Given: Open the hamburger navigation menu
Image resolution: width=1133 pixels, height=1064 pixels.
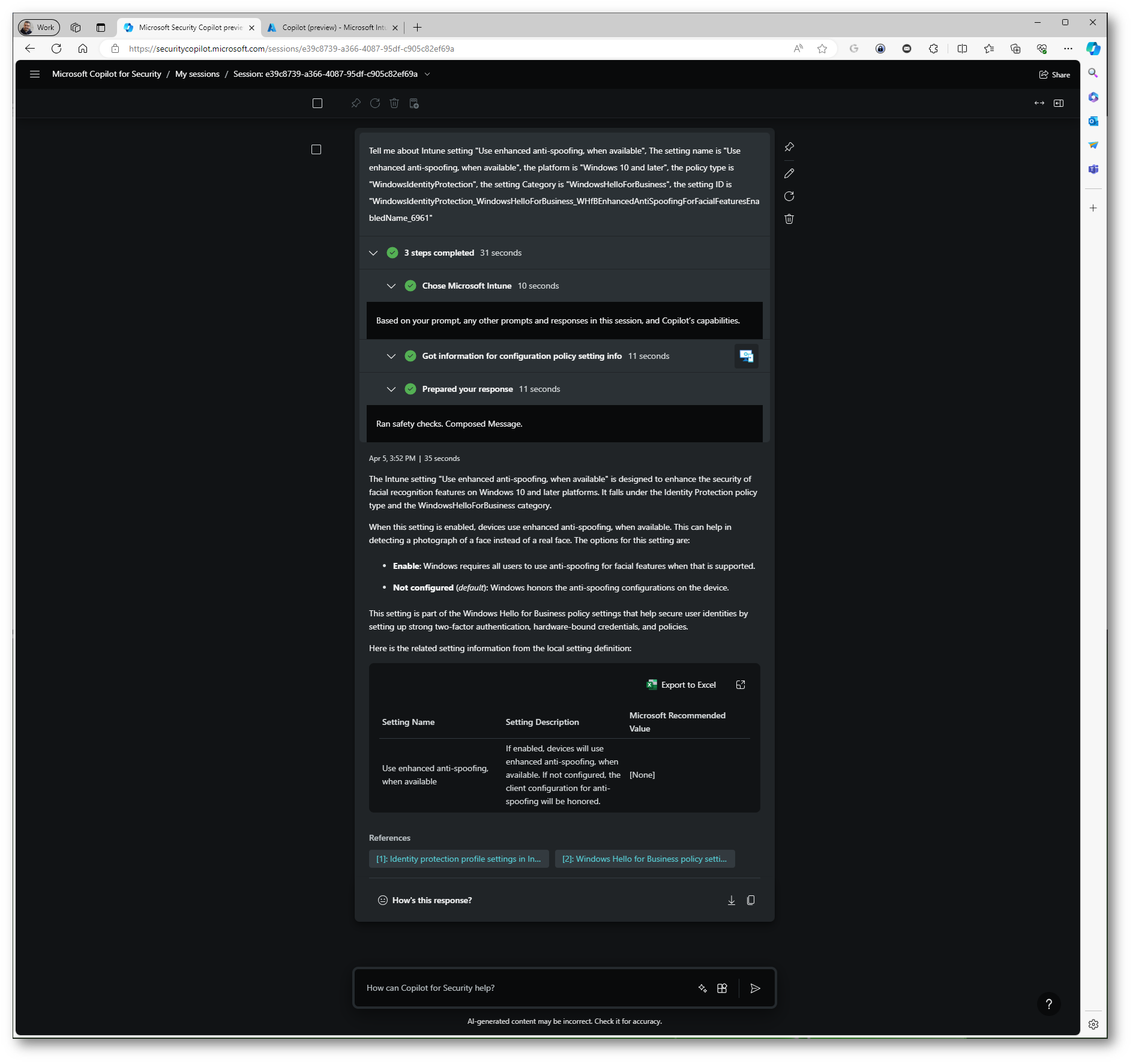Looking at the screenshot, I should click(x=35, y=74).
